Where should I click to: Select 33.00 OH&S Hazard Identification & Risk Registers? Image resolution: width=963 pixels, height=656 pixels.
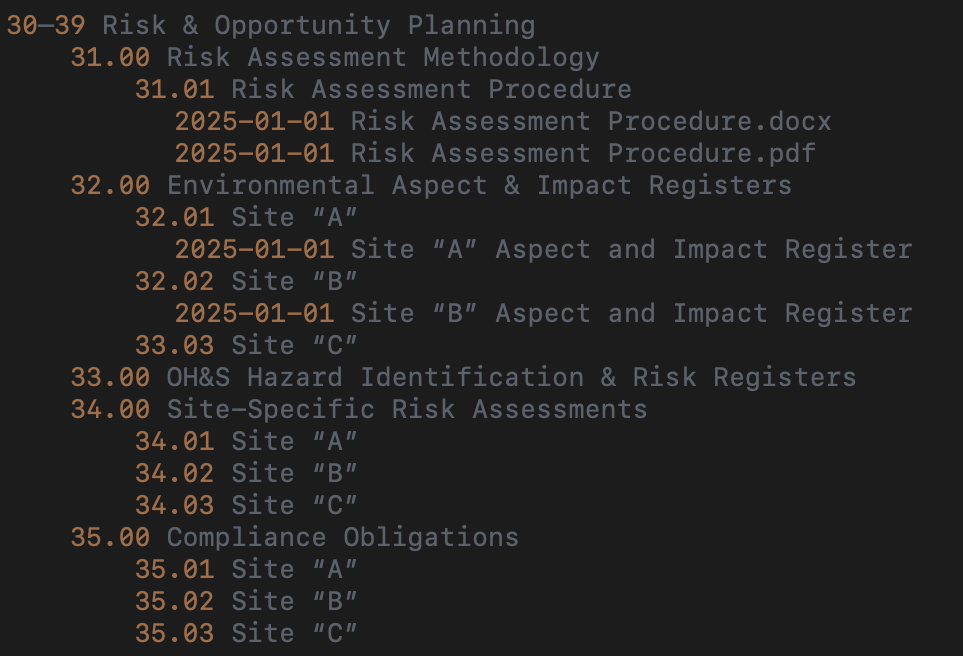[x=463, y=377]
